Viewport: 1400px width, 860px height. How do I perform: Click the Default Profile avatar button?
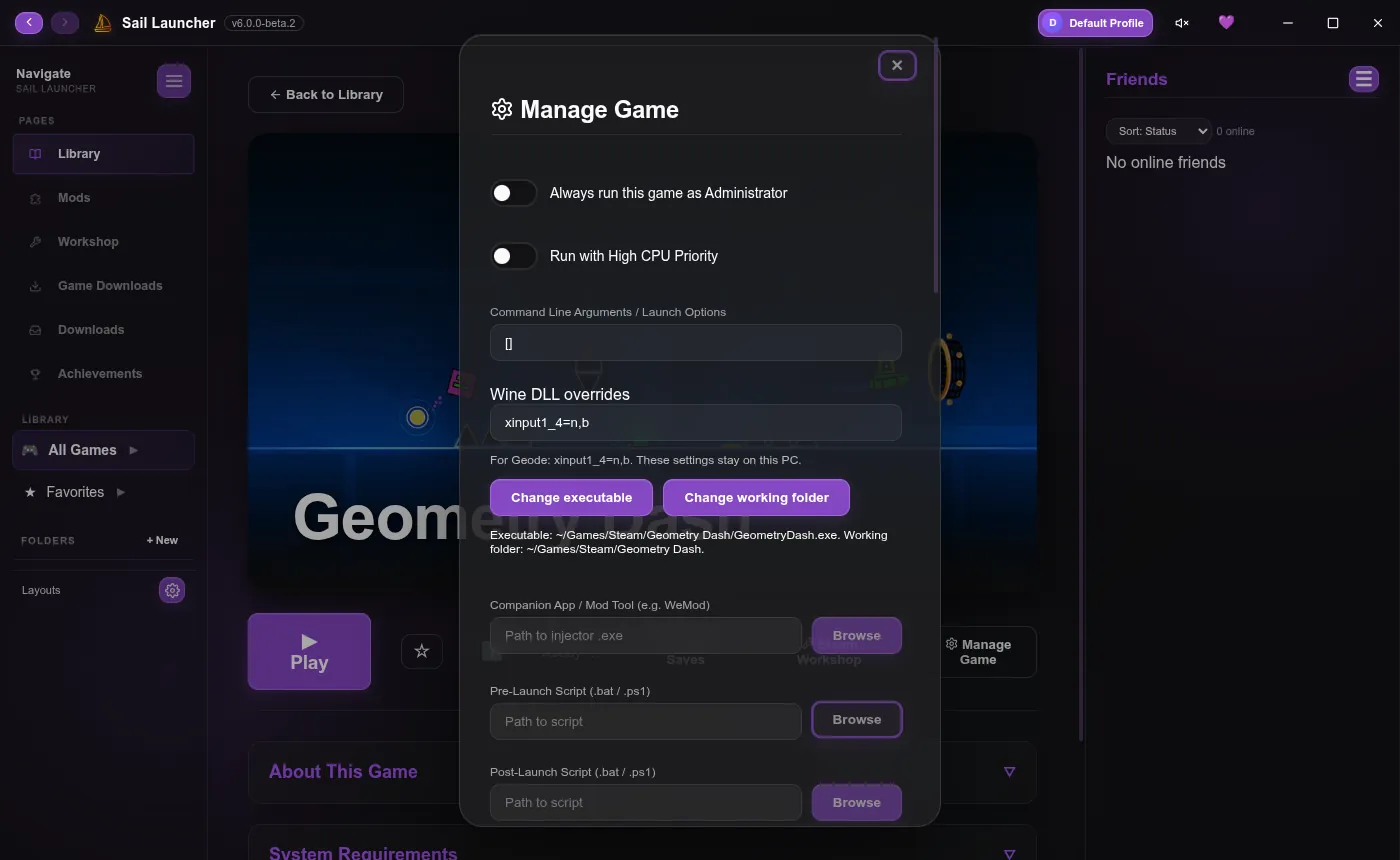1095,23
